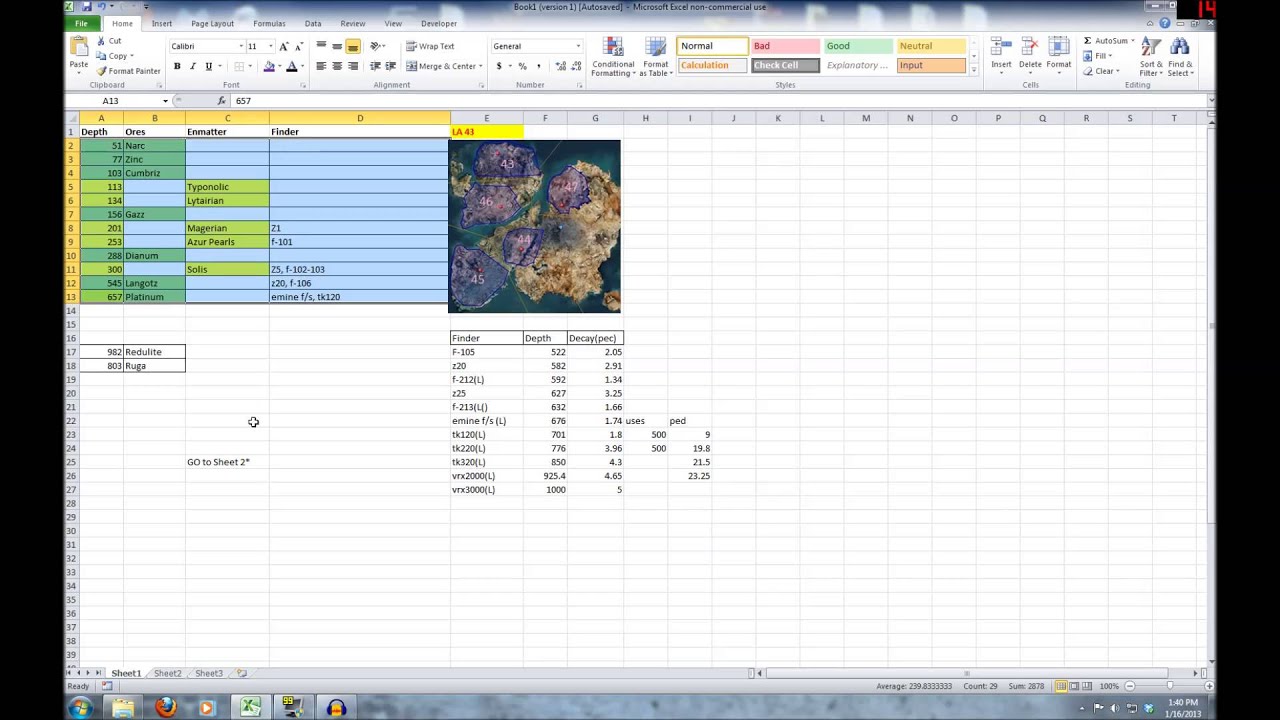
Task: Click the Increase Font Size icon
Action: click(284, 46)
